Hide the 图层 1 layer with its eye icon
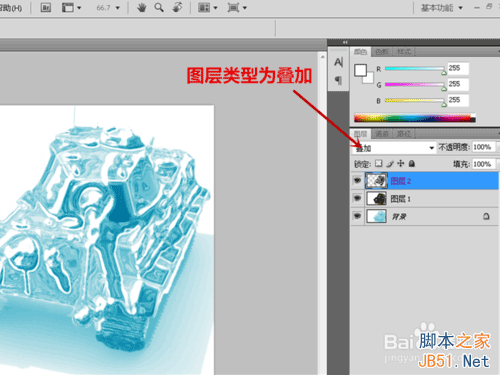The width and height of the screenshot is (500, 375). pyautogui.click(x=357, y=198)
